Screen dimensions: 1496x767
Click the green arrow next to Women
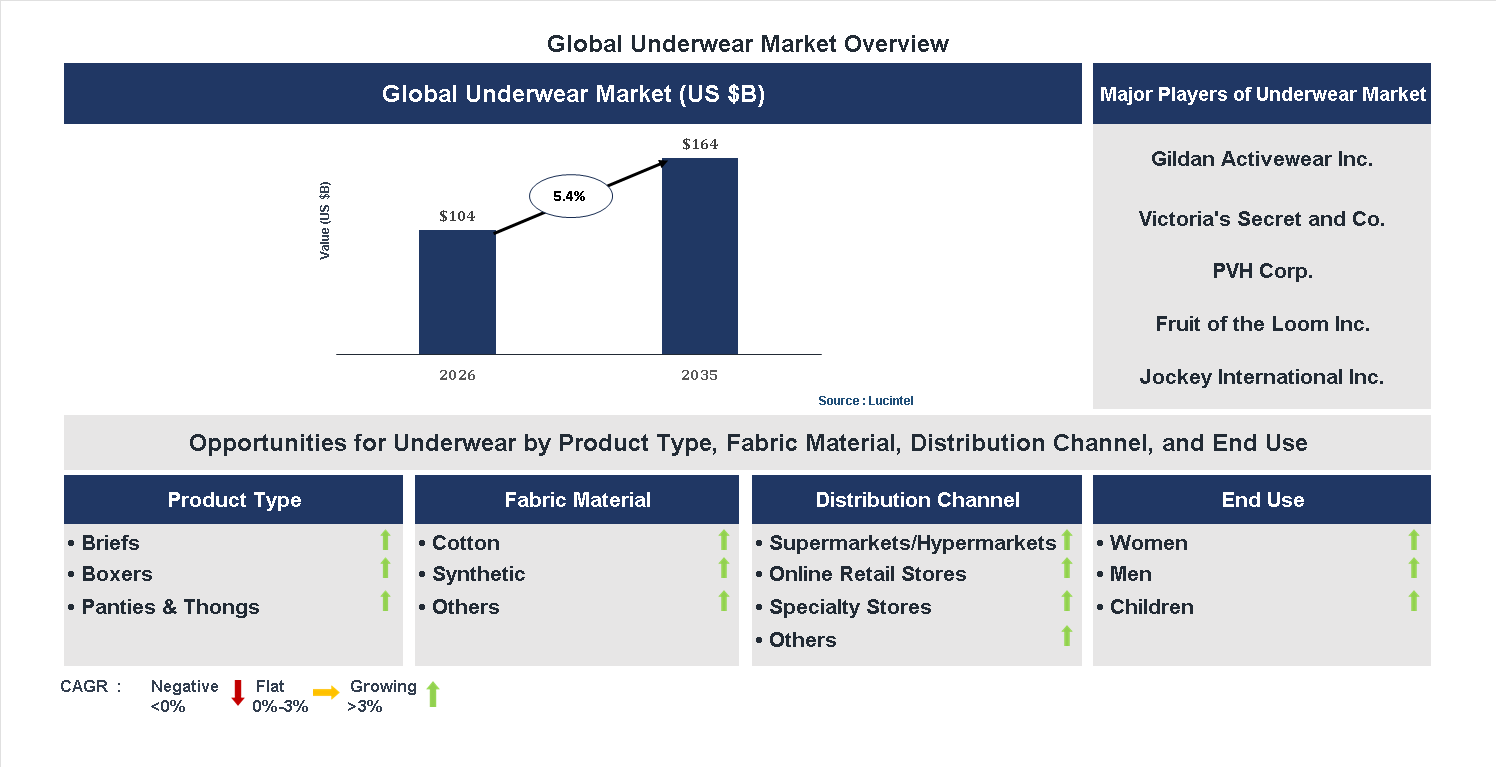pos(1414,540)
